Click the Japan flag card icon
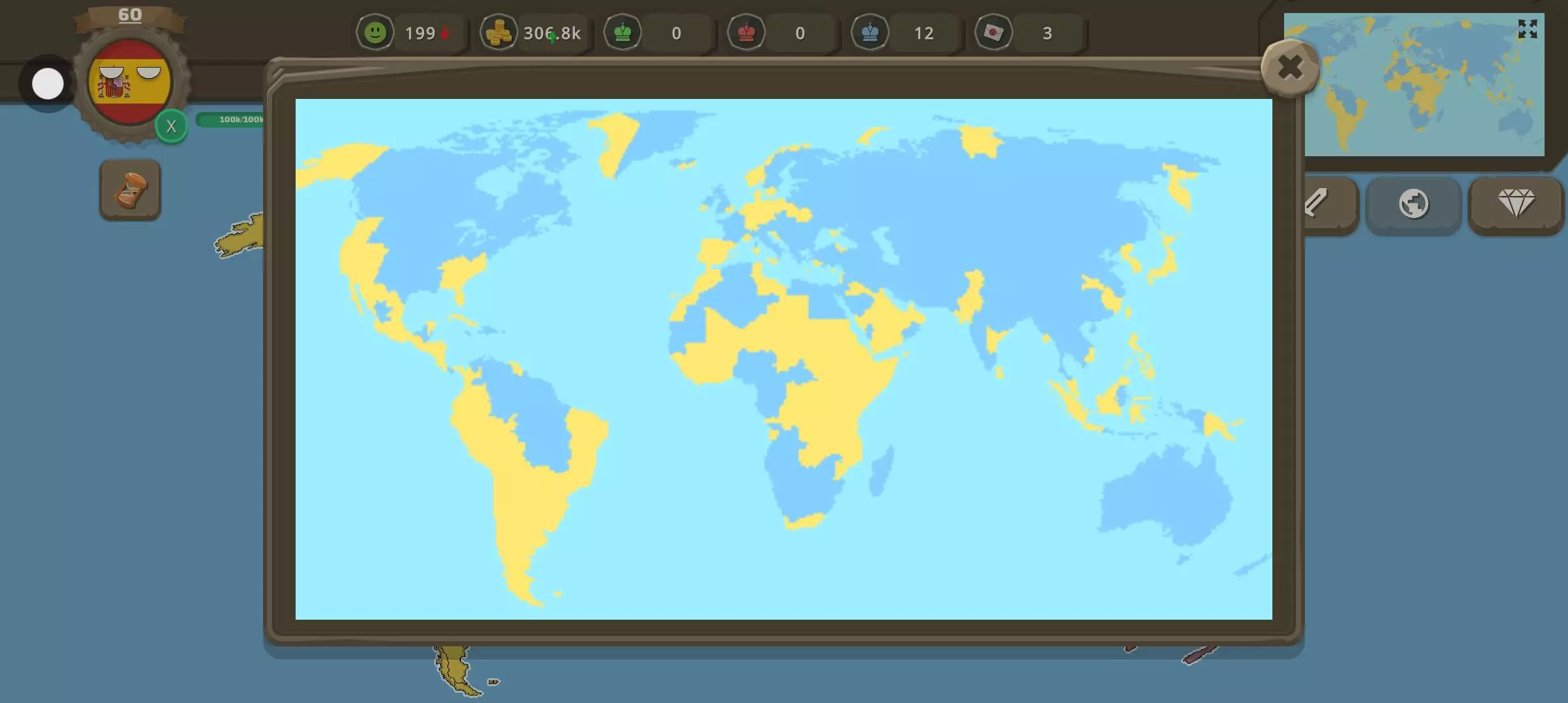Screen dimensions: 1568x703 pos(994,33)
